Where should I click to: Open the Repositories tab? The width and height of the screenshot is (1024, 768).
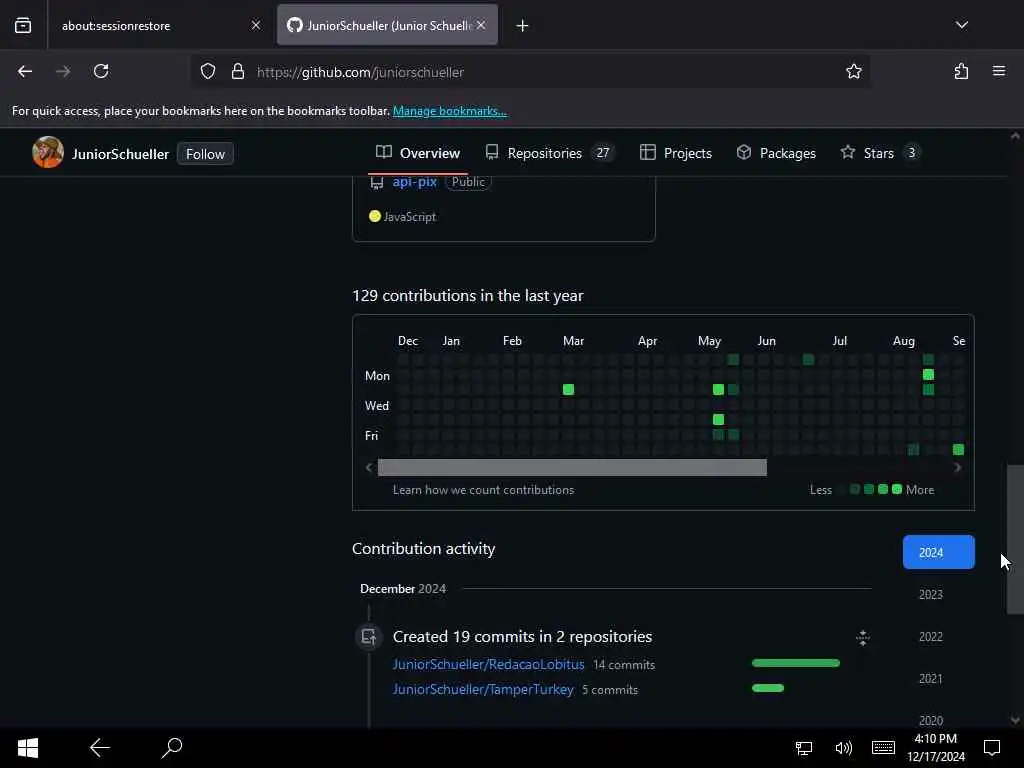pos(550,153)
